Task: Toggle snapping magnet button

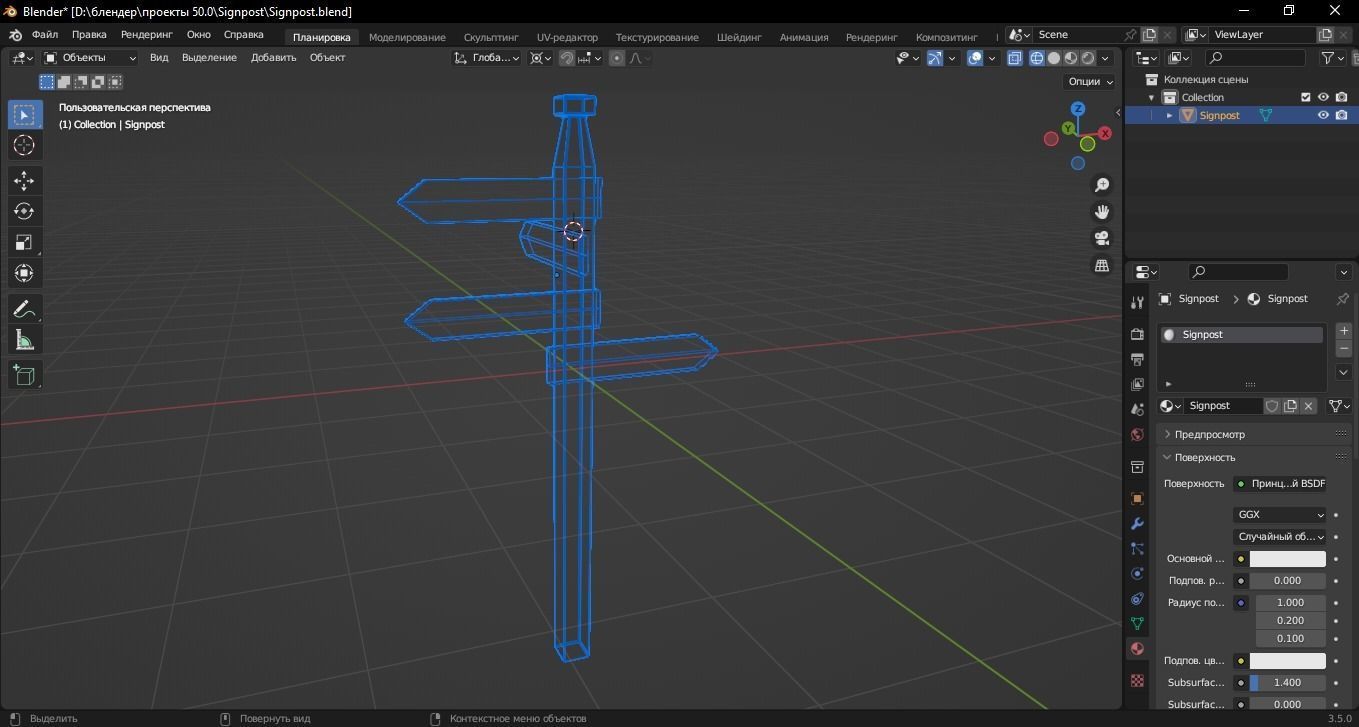Action: [567, 58]
